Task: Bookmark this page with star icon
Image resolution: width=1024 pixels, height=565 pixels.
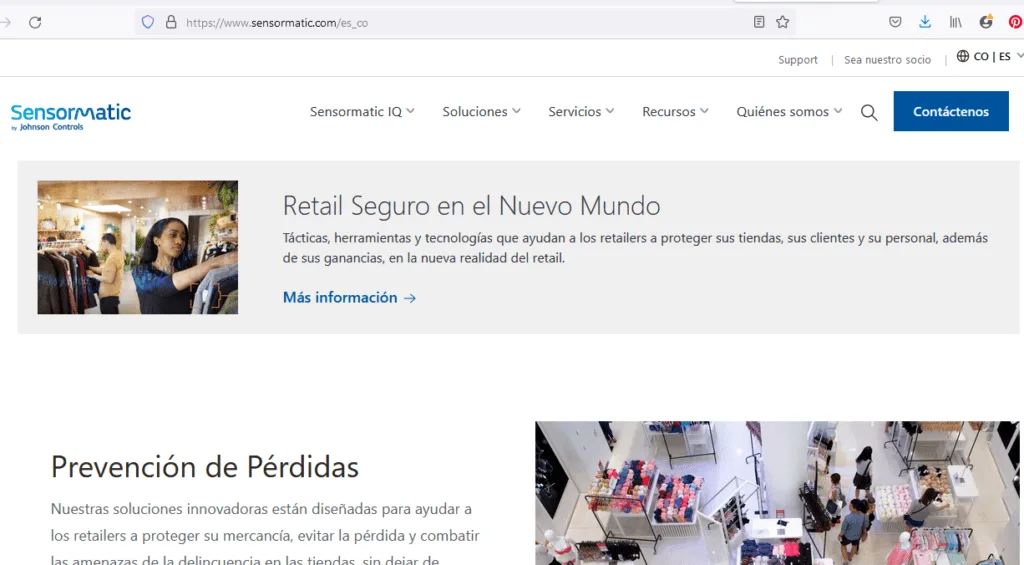Action: click(783, 22)
